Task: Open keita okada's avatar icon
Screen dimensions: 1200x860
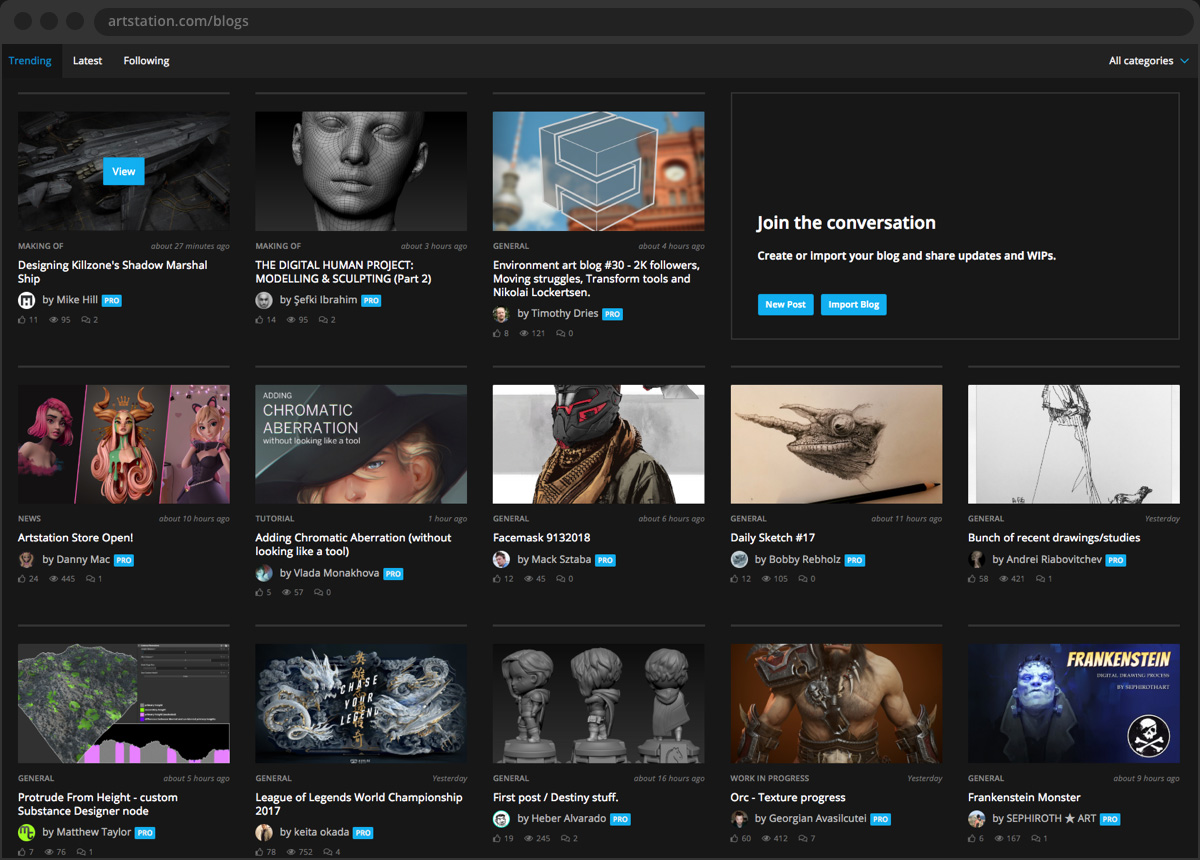Action: 264,832
